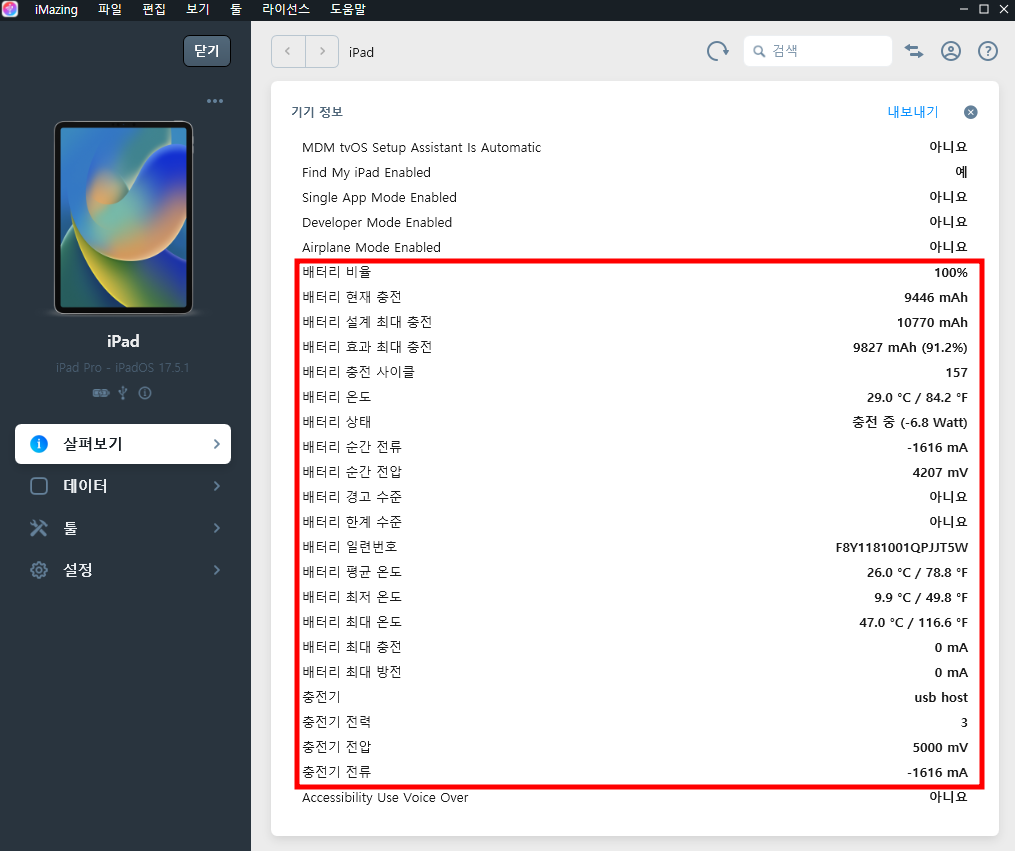Click the 충전 중 (-6.8 Watt) value
1015x851 pixels.
tap(909, 423)
